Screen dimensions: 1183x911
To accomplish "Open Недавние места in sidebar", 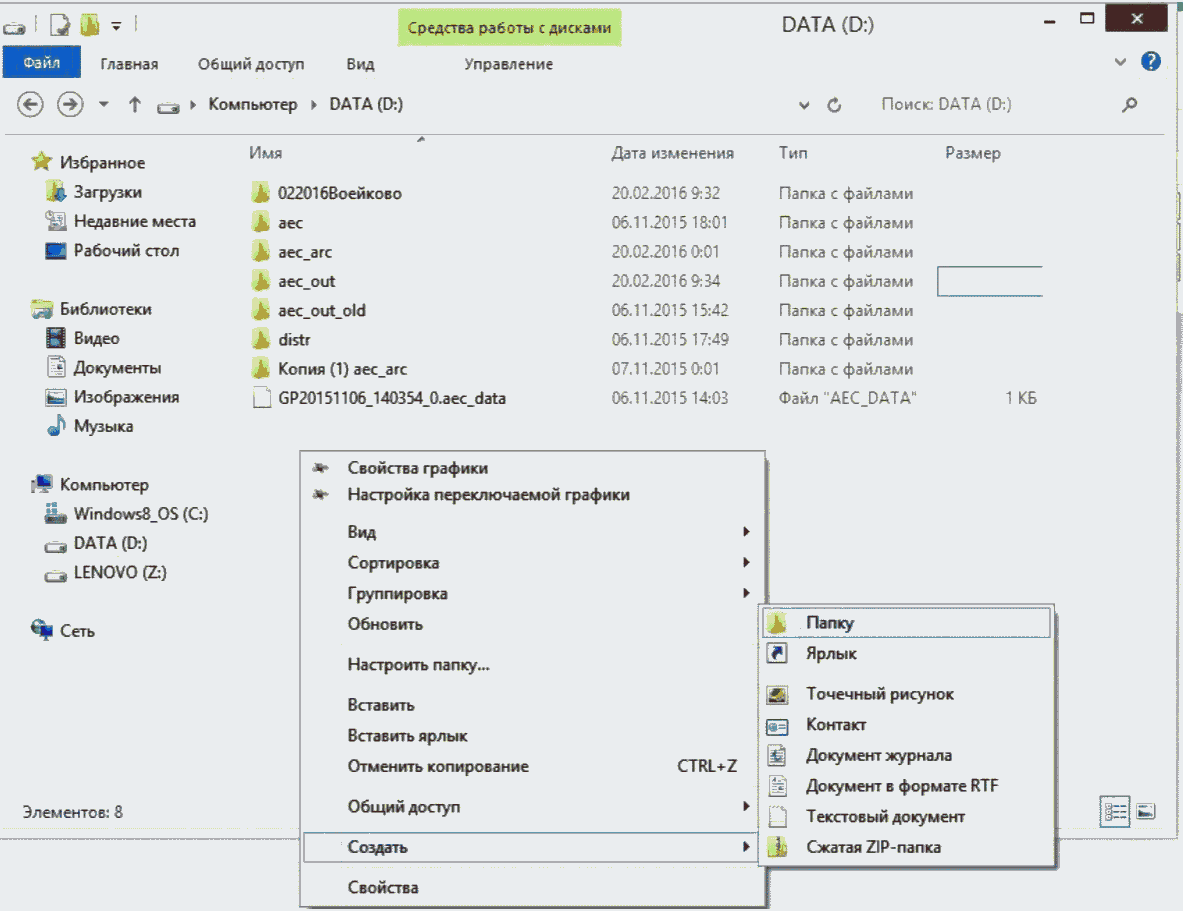I will (x=134, y=221).
